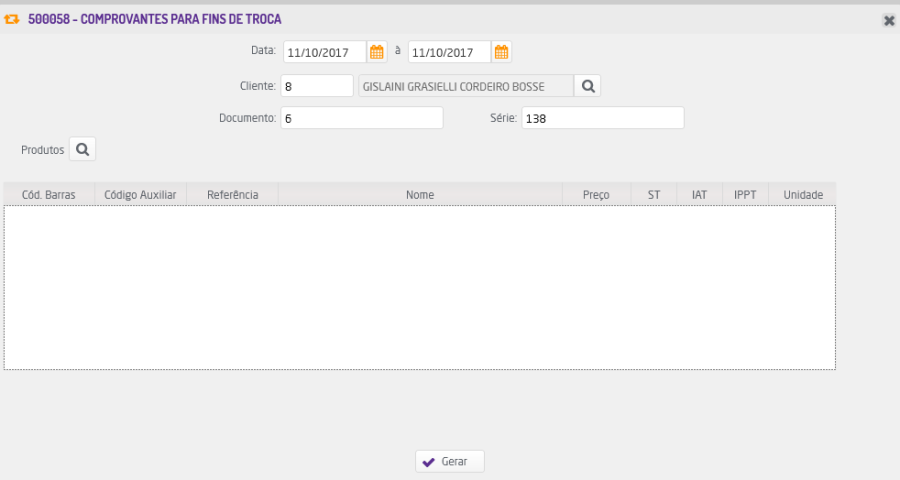Open calendar picker for end date
Screen dimensions: 900x480
501,52
